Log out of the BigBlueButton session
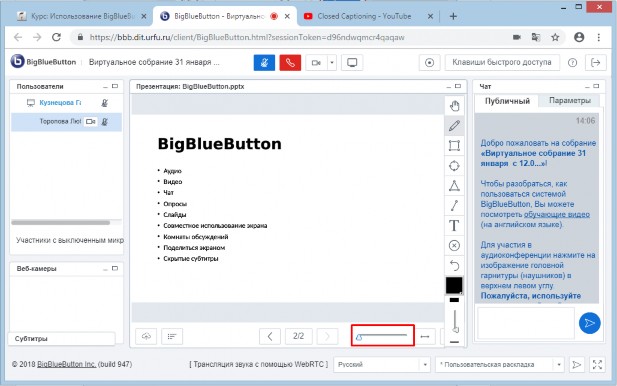 (596, 63)
